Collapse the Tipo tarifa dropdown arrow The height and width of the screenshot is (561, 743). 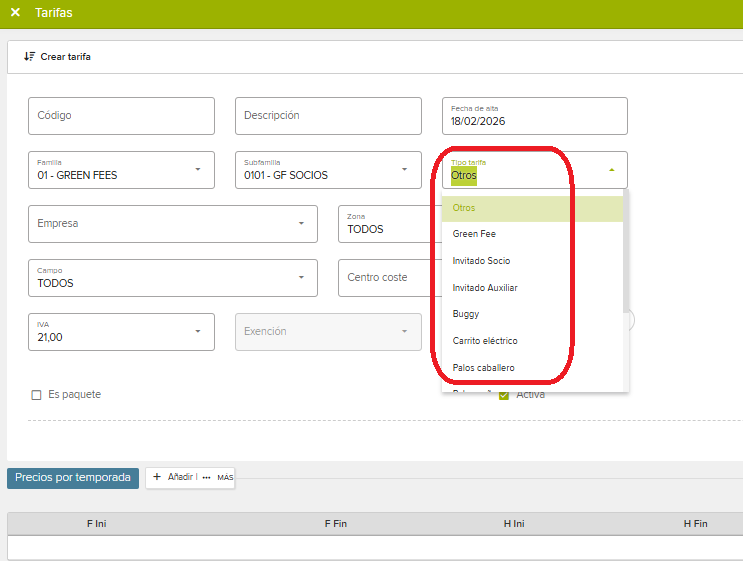pos(611,170)
